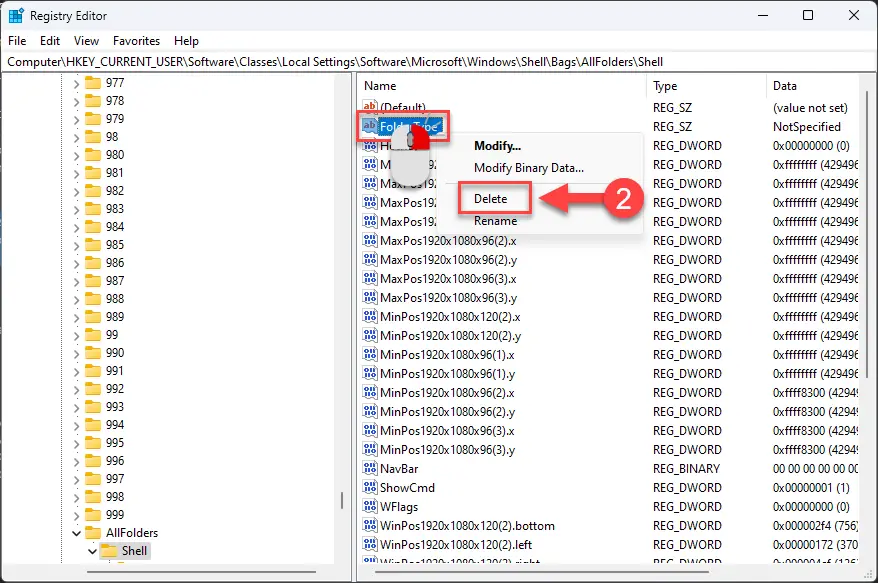Expand the 993 key

(76, 408)
